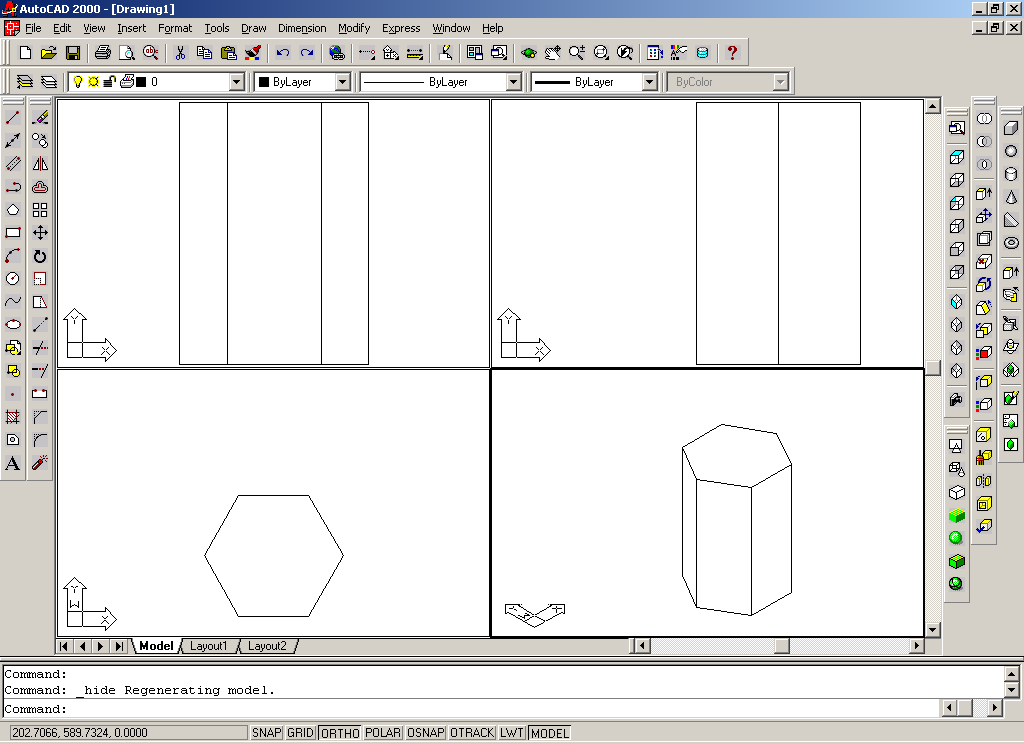Choose the Spline draw tool
The width and height of the screenshot is (1024, 744).
[x=12, y=302]
